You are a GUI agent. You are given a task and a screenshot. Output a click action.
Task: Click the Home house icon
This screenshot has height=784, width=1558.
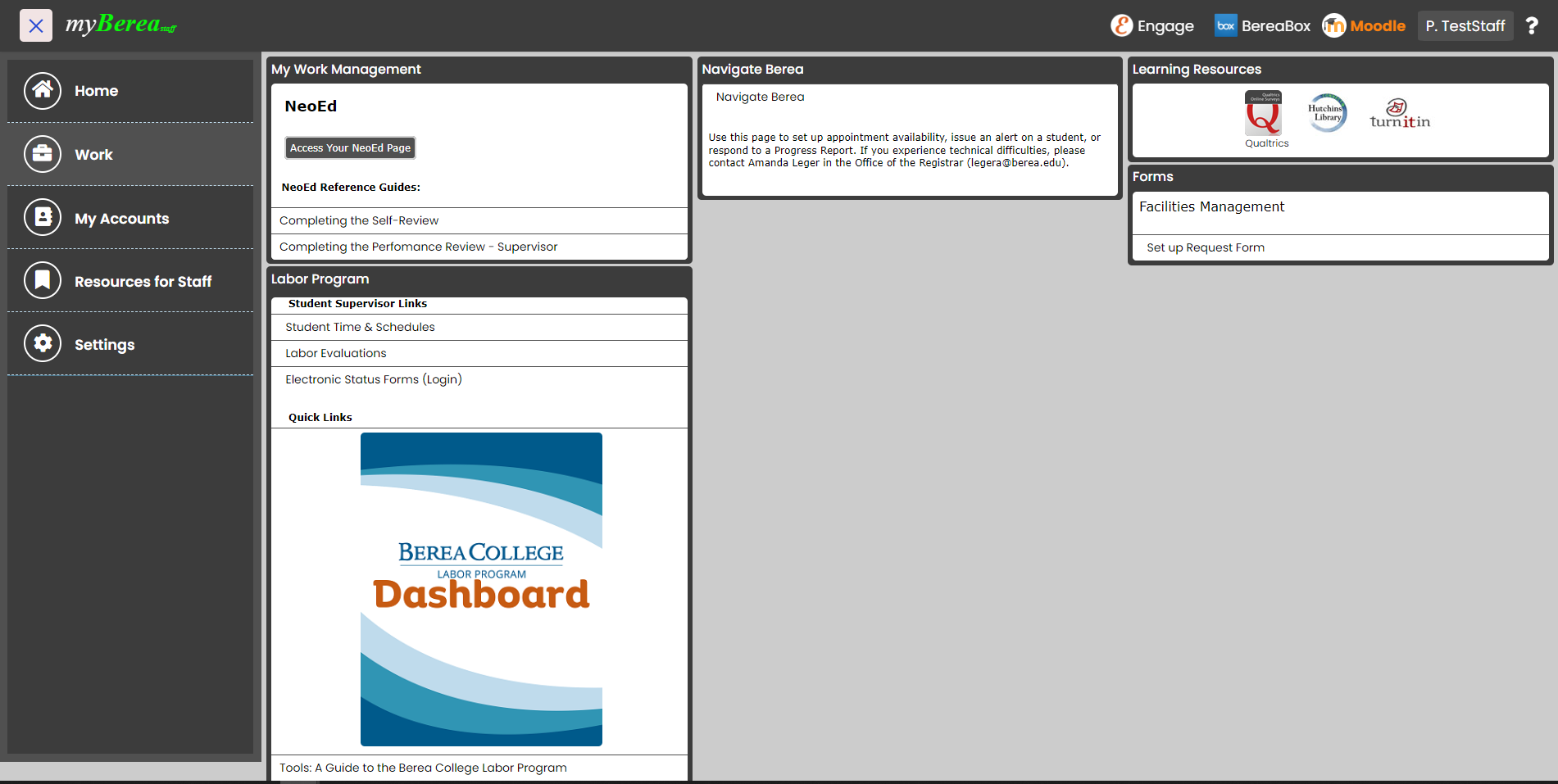pos(43,91)
